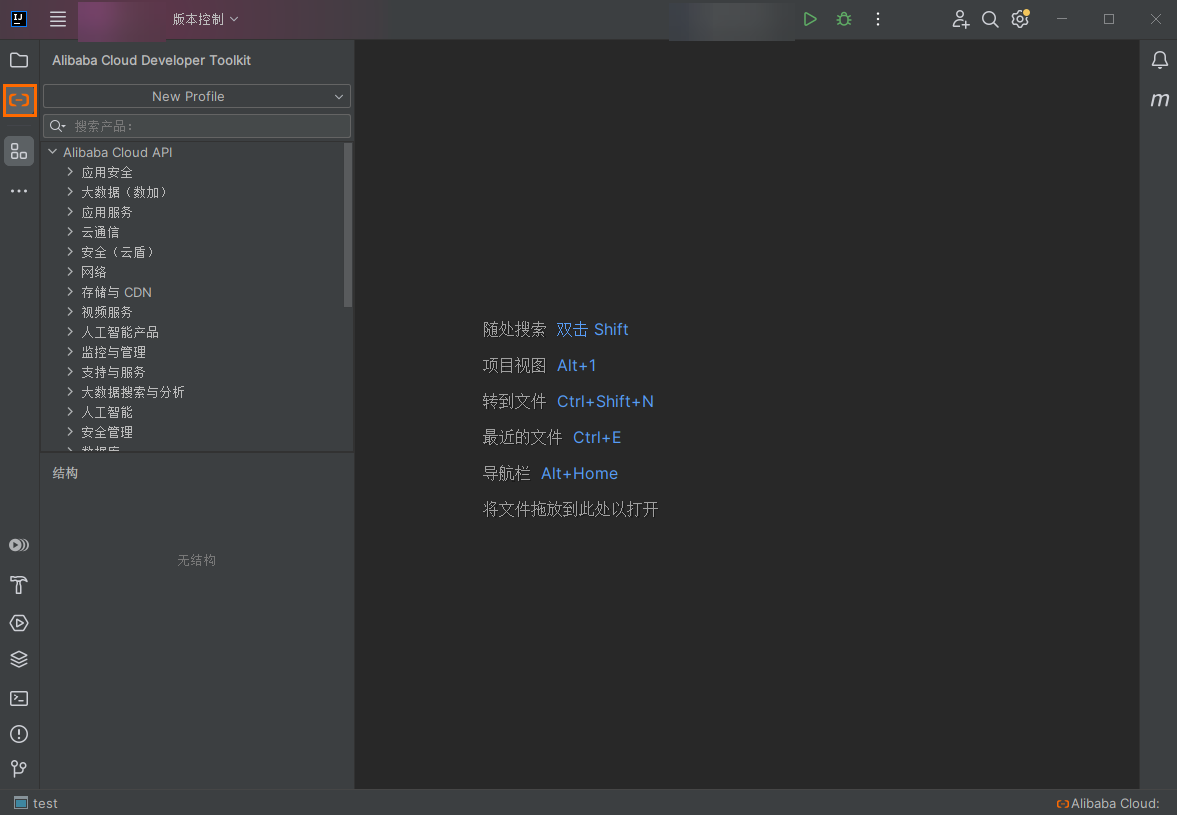Open the speaker-like tool window icon above Build
The image size is (1177, 815).
19,545
